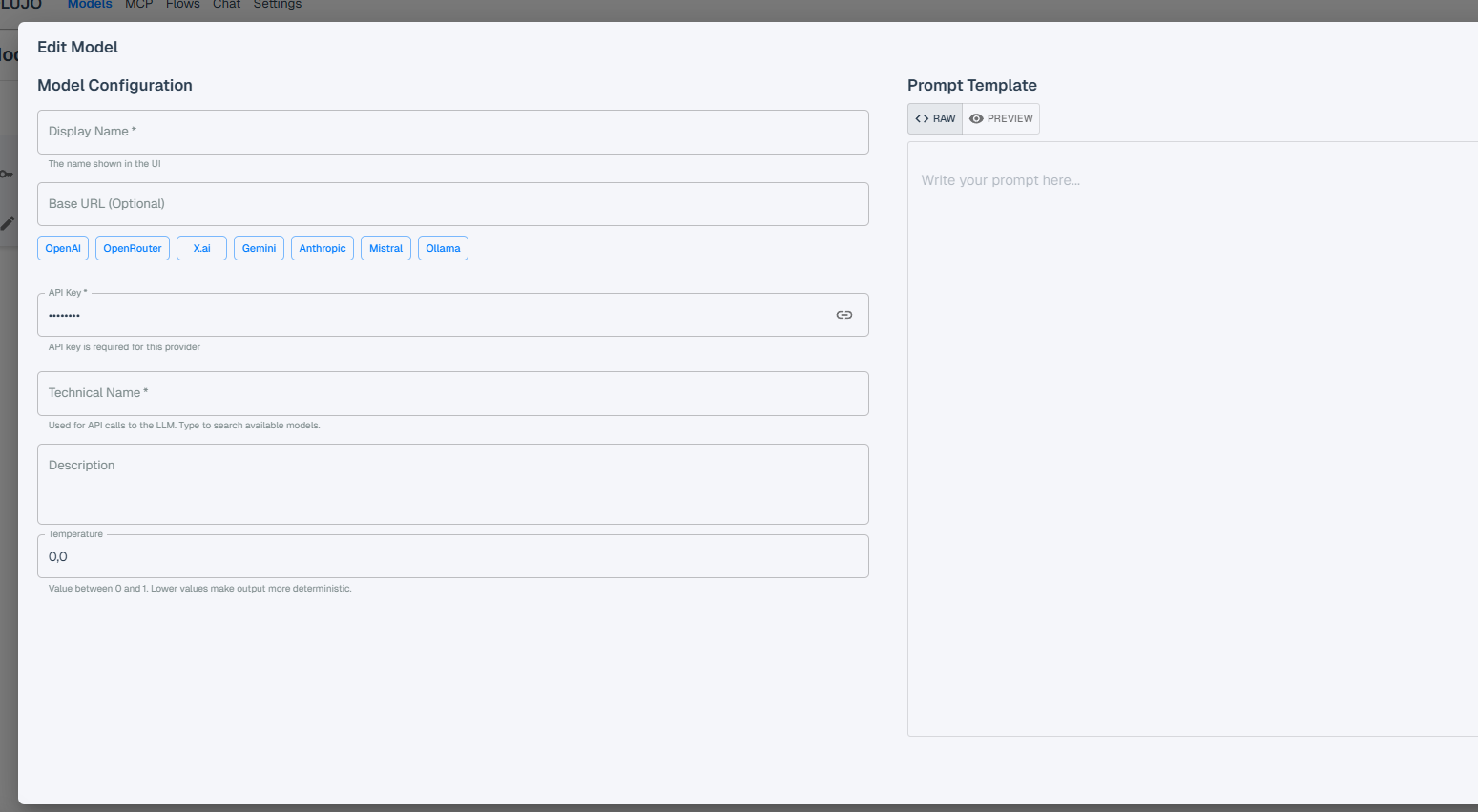Click the Description text area

tap(452, 484)
